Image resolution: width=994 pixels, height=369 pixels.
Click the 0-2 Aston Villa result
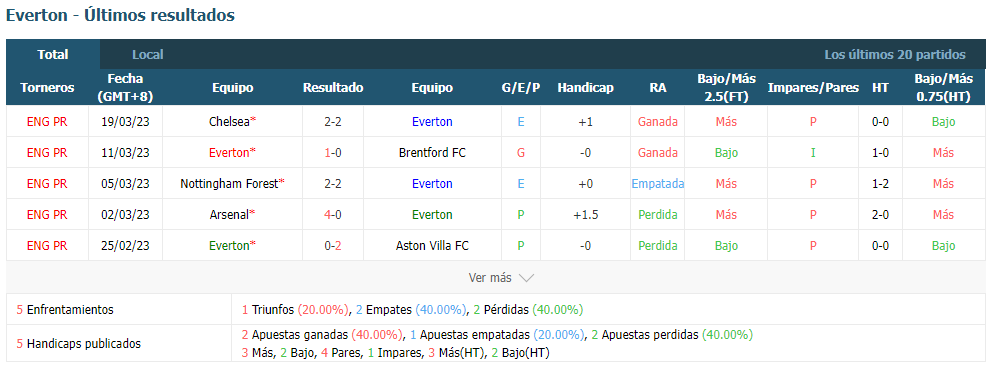(x=333, y=246)
